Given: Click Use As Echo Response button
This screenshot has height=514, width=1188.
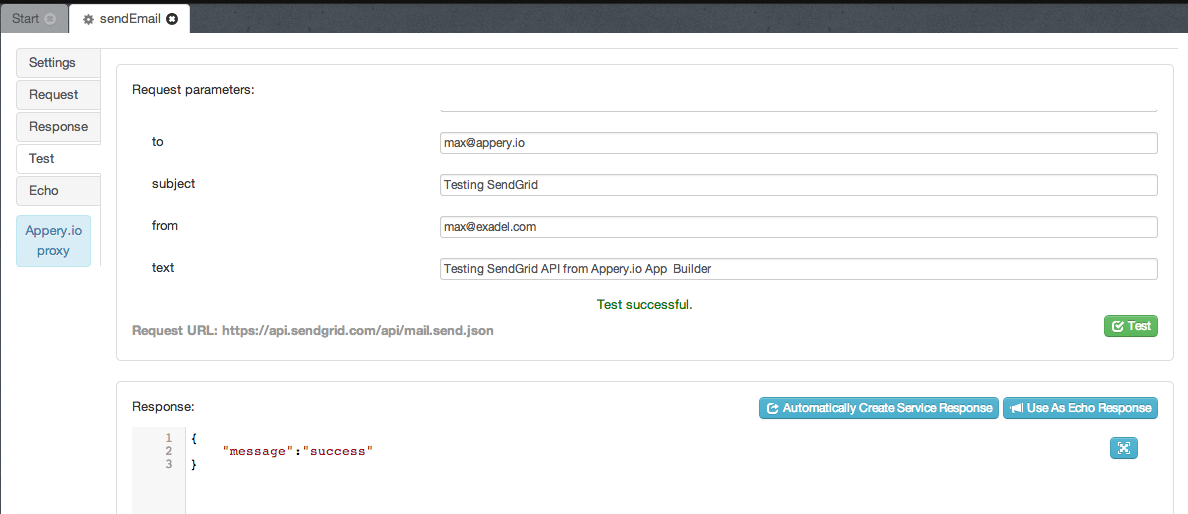Looking at the screenshot, I should tap(1080, 408).
